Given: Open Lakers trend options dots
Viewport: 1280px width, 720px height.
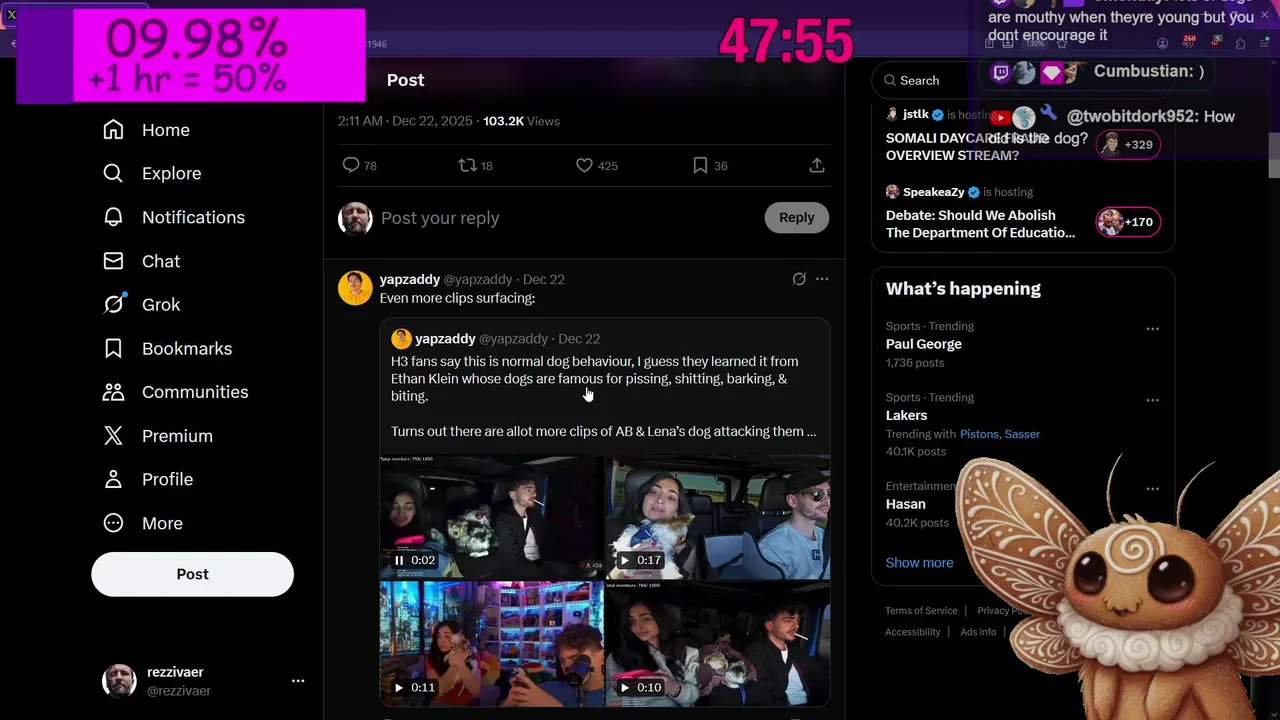Looking at the screenshot, I should (1152, 400).
